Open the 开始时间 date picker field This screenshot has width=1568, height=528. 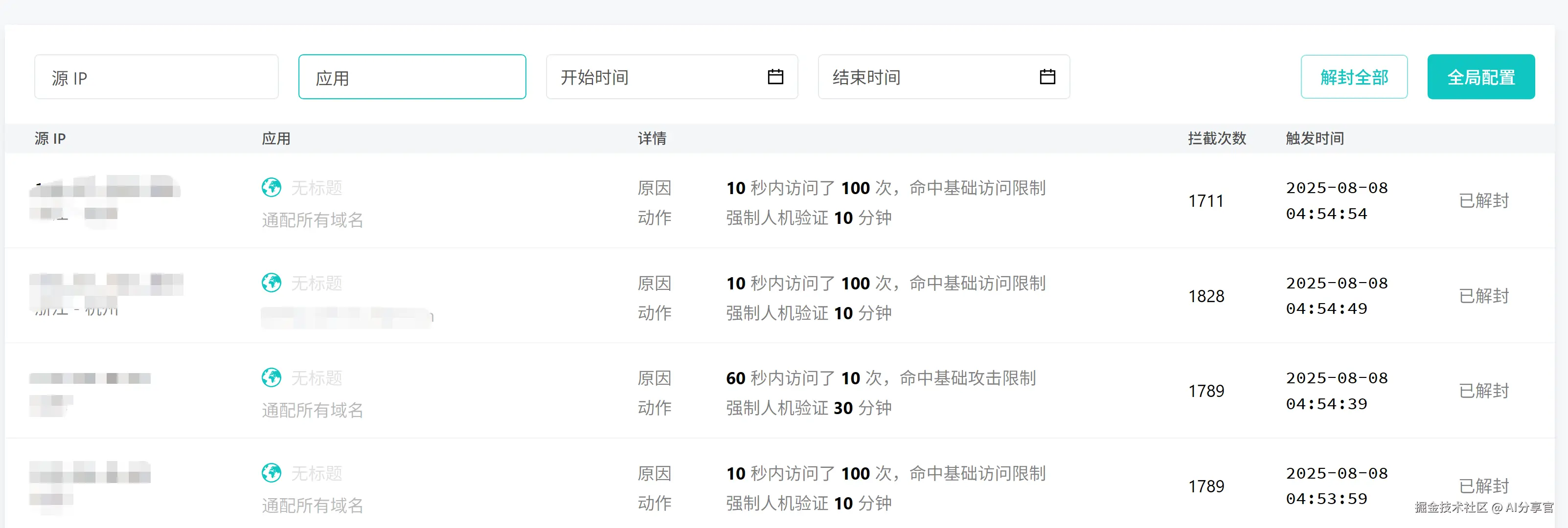pos(658,77)
